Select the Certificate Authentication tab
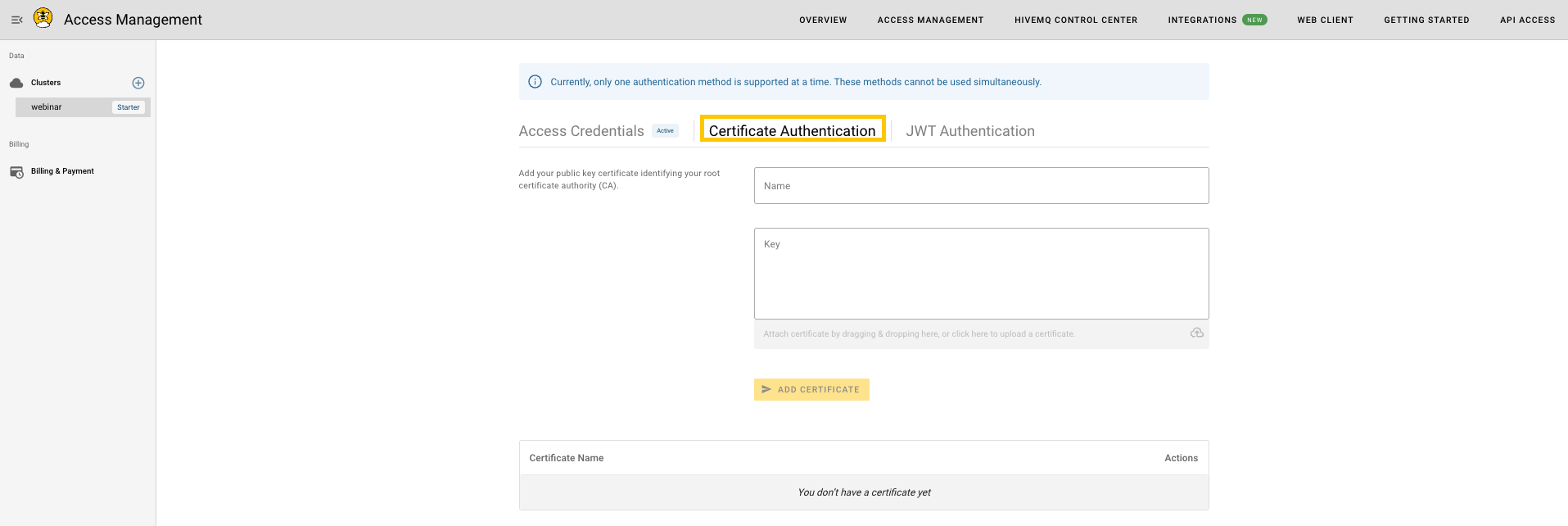Viewport: 1568px width, 526px height. pyautogui.click(x=793, y=130)
